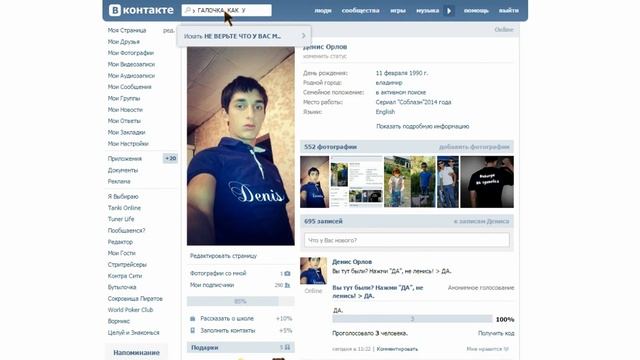This screenshot has width=640, height=360.
Task: Open the Мои Гости app
Action: [x=121, y=253]
